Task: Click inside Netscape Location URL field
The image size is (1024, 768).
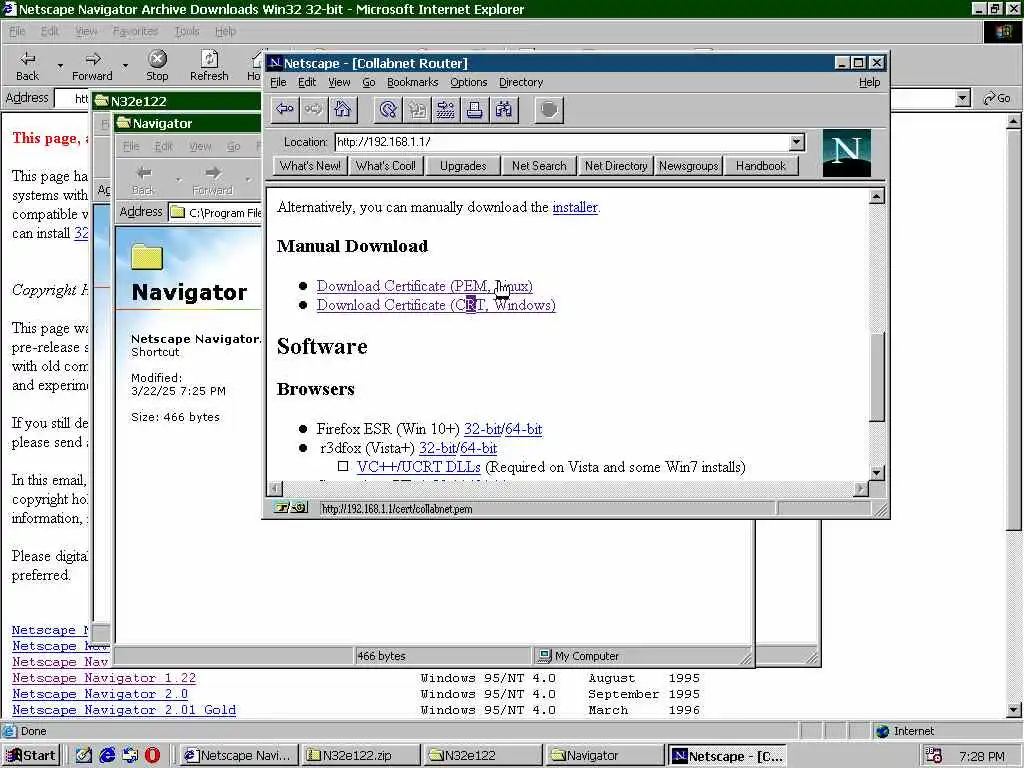Action: pyautogui.click(x=562, y=142)
